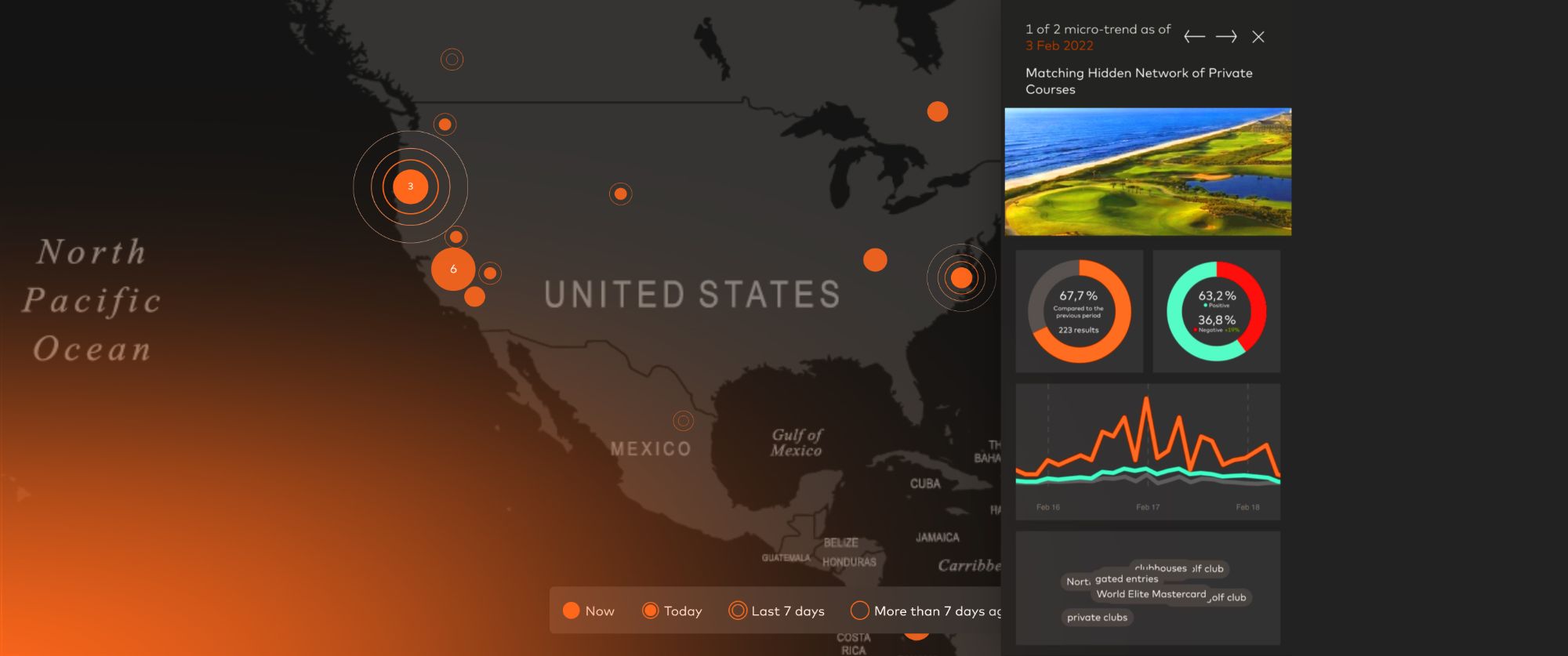The height and width of the screenshot is (656, 1568).
Task: Close the micro-trend details panel
Action: (1258, 37)
